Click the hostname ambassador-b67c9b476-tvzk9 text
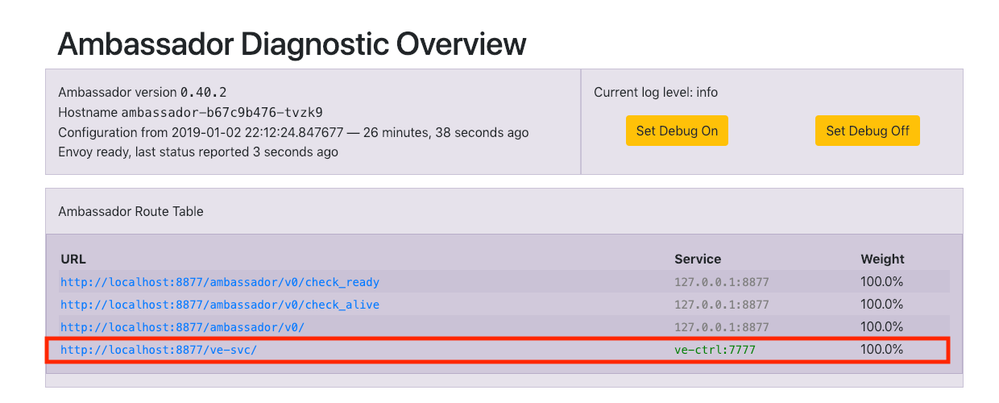 pos(190,112)
